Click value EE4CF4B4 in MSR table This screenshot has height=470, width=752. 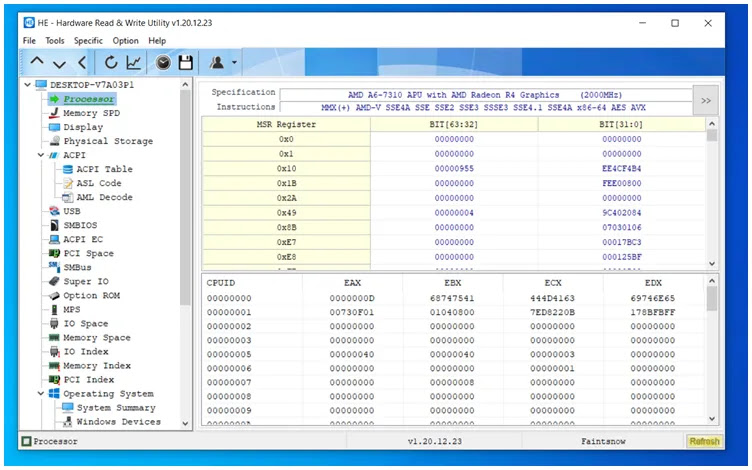tap(622, 168)
